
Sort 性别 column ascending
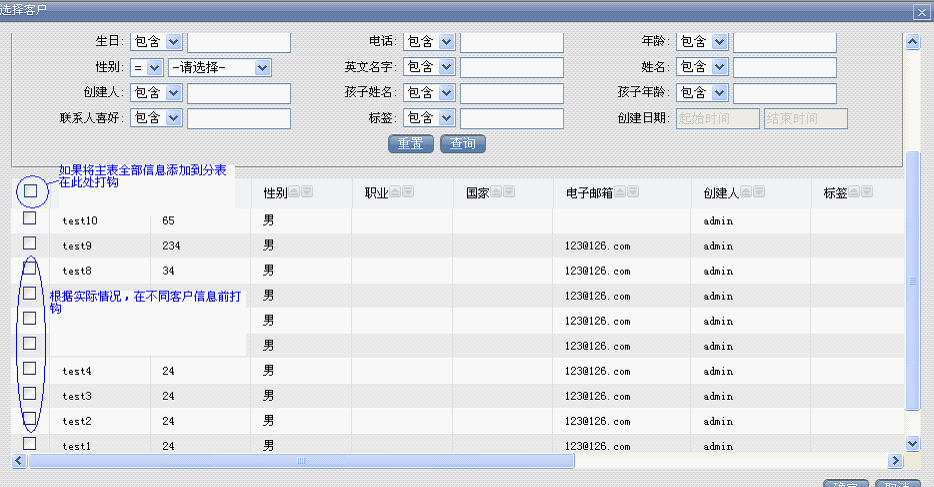(296, 192)
